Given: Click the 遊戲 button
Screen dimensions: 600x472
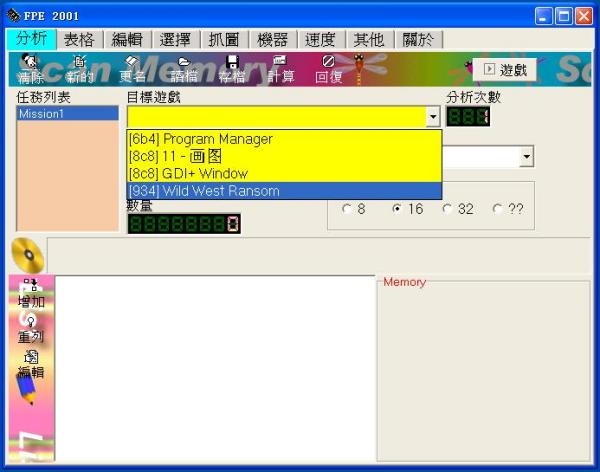Looking at the screenshot, I should [x=504, y=70].
